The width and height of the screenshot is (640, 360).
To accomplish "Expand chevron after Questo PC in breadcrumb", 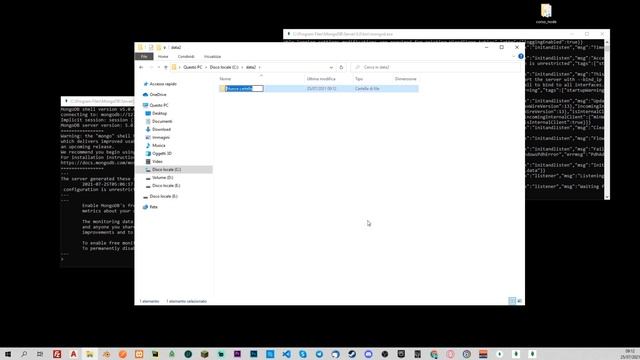I will 206,67.
